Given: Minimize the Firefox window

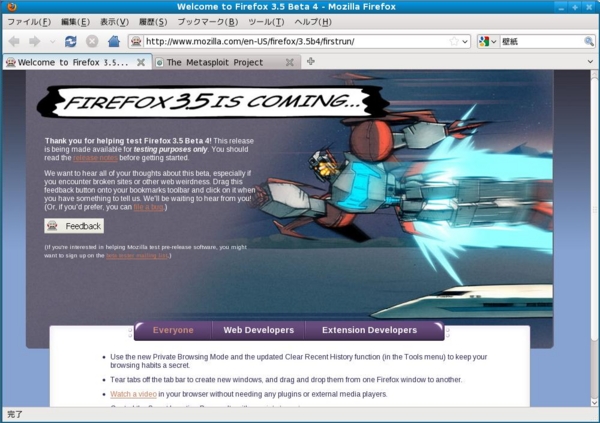Looking at the screenshot, I should pos(561,7).
